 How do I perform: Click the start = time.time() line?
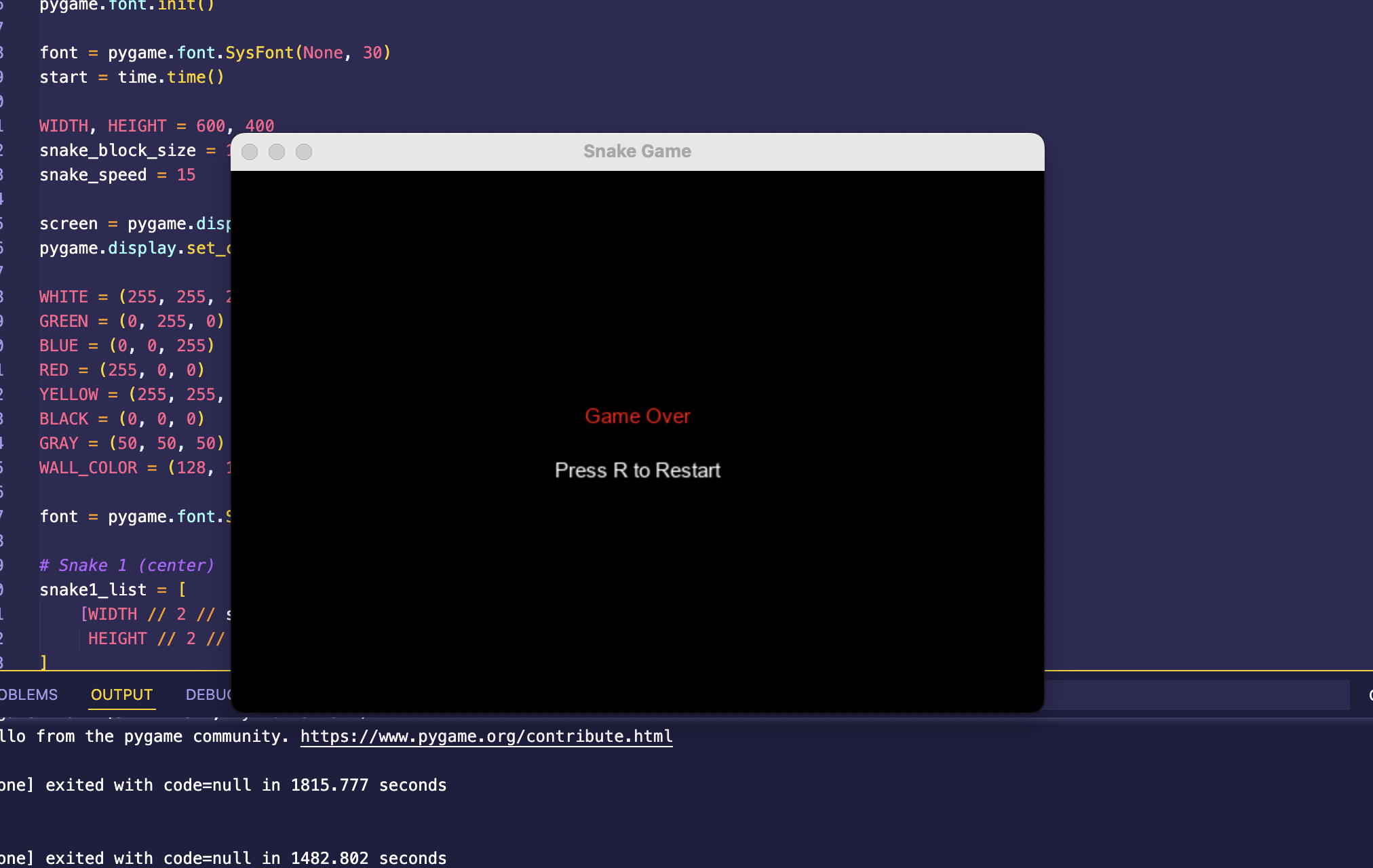132,77
